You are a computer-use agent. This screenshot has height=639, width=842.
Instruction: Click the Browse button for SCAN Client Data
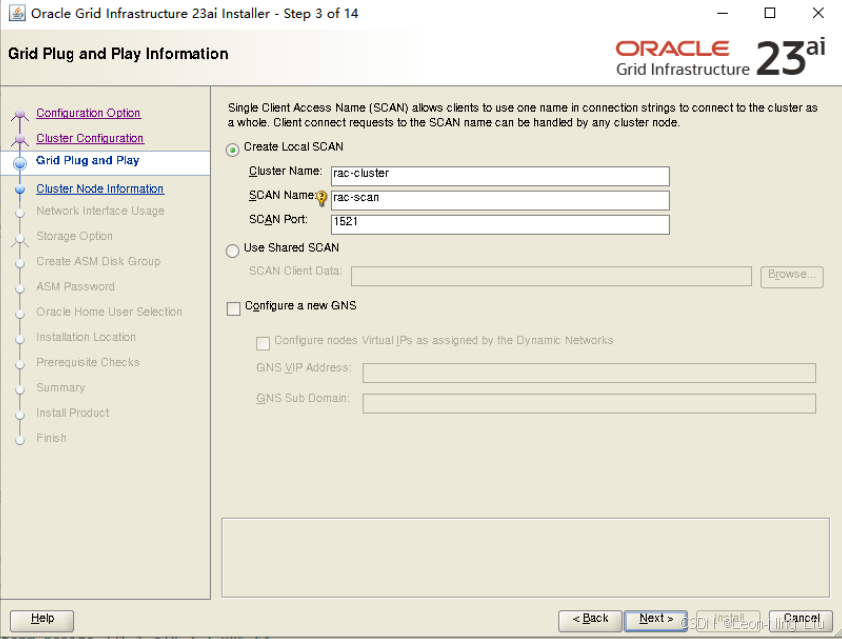pyautogui.click(x=792, y=276)
